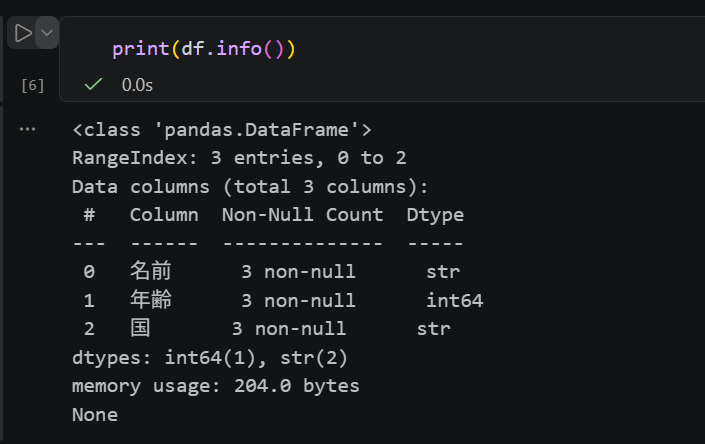Click the text <class 'pandas.DataFrame'>
The width and height of the screenshot is (705, 444).
pyautogui.click(x=222, y=130)
